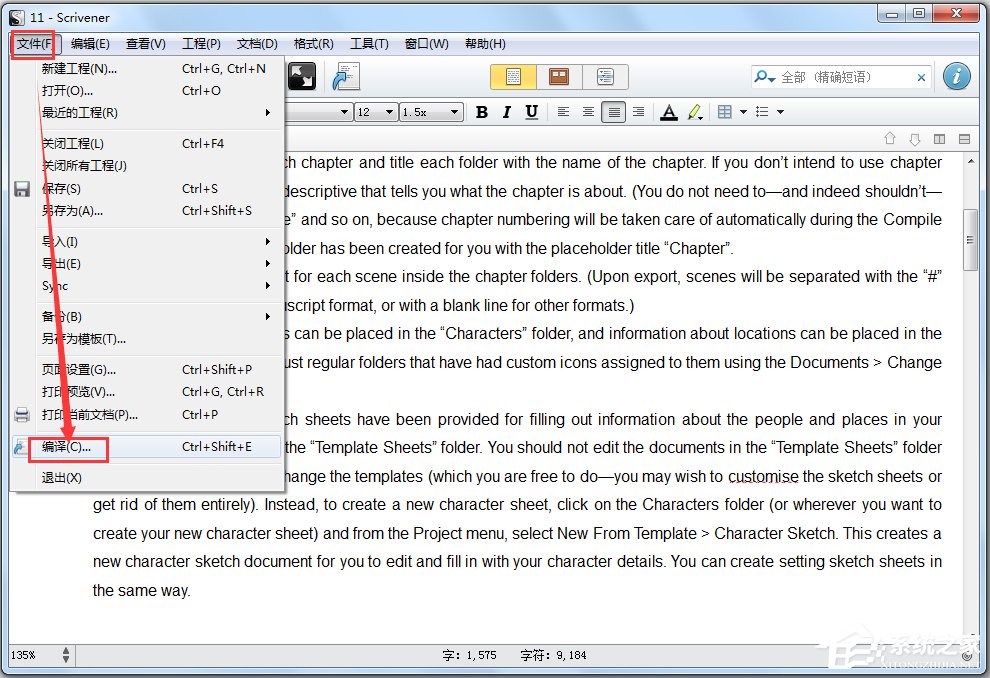Open the 窗口(W) menu
The width and height of the screenshot is (990, 678).
427,44
